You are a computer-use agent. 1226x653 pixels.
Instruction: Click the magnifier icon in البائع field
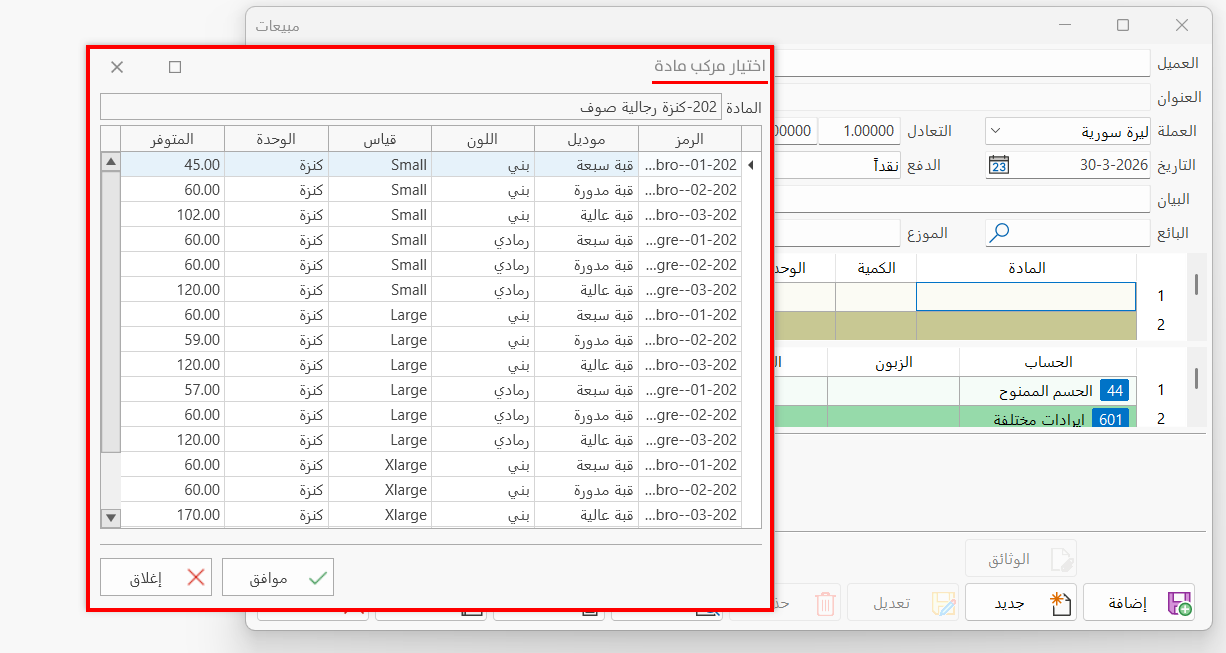(x=998, y=233)
